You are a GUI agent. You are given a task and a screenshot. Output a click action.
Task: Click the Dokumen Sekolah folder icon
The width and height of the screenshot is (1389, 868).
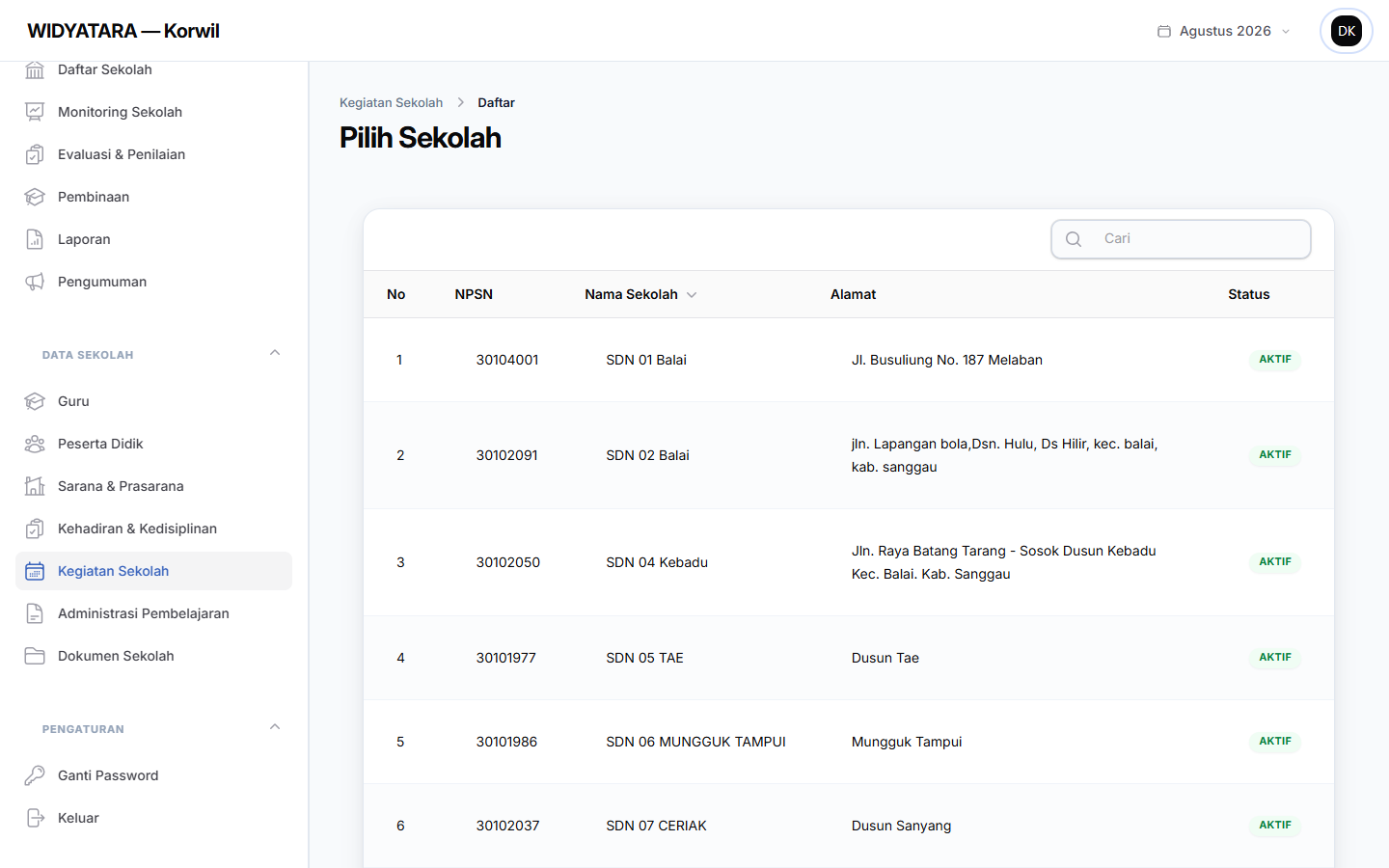[x=35, y=656]
